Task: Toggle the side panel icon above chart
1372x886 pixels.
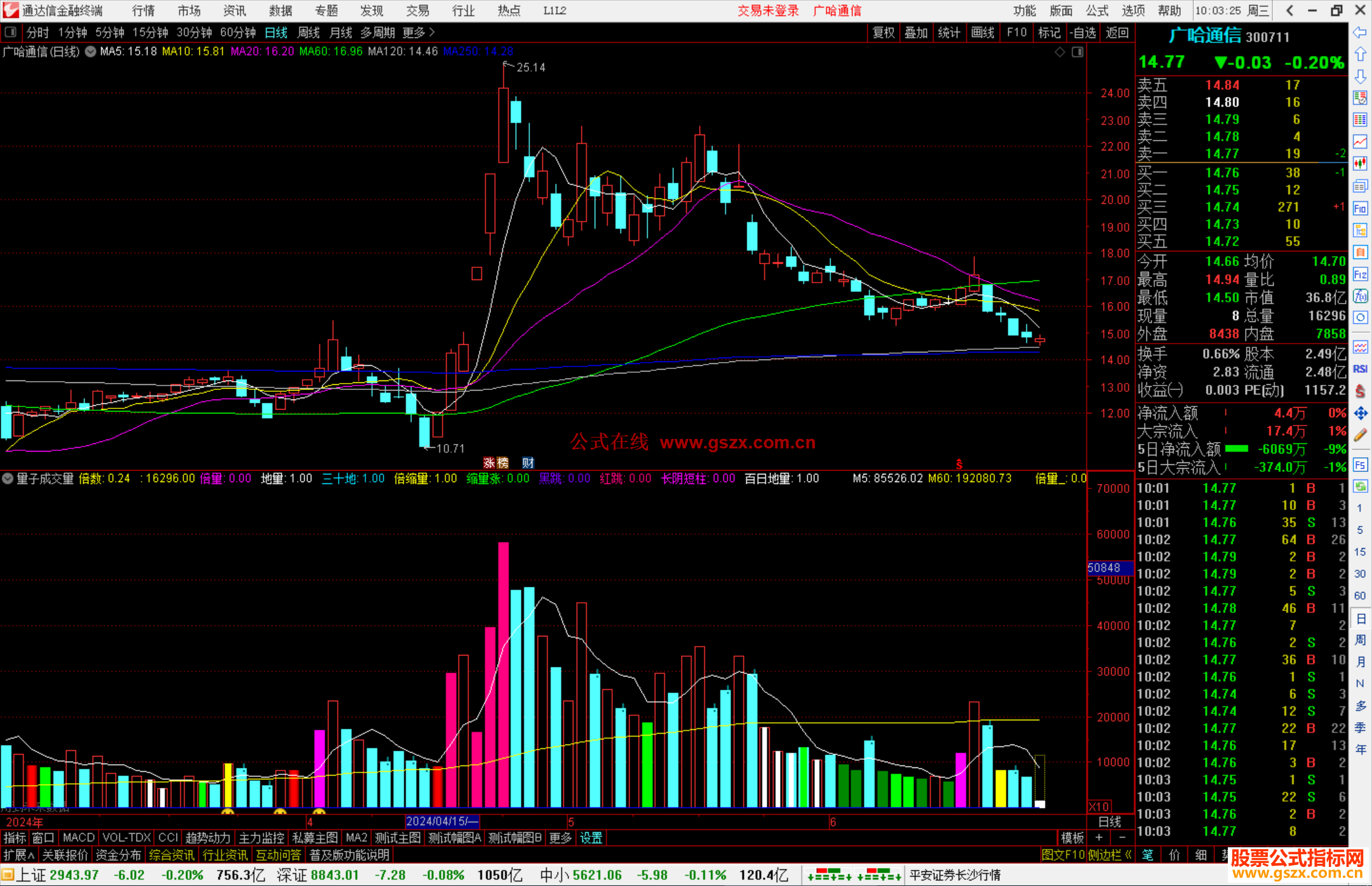Action: [x=1078, y=52]
